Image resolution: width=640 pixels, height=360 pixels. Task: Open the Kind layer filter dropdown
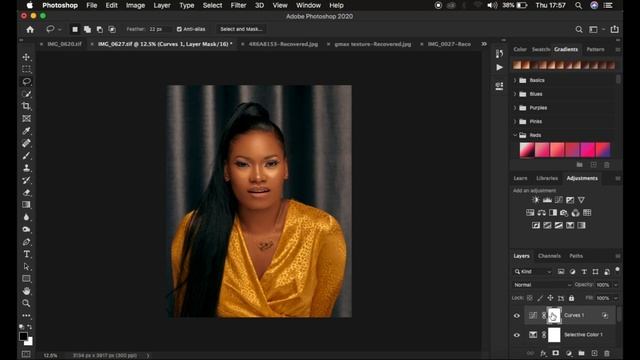pos(533,271)
